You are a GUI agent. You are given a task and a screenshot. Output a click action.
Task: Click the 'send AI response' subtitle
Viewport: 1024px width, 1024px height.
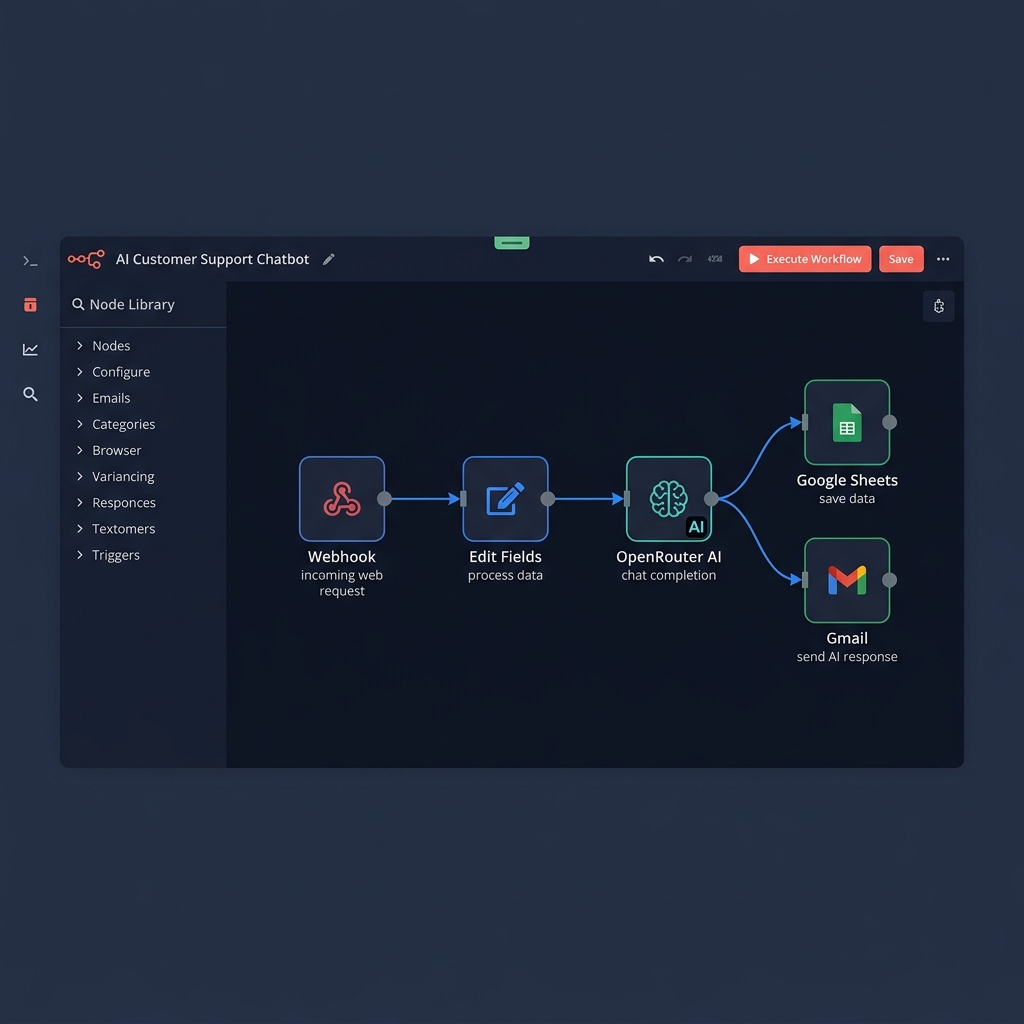tap(847, 657)
